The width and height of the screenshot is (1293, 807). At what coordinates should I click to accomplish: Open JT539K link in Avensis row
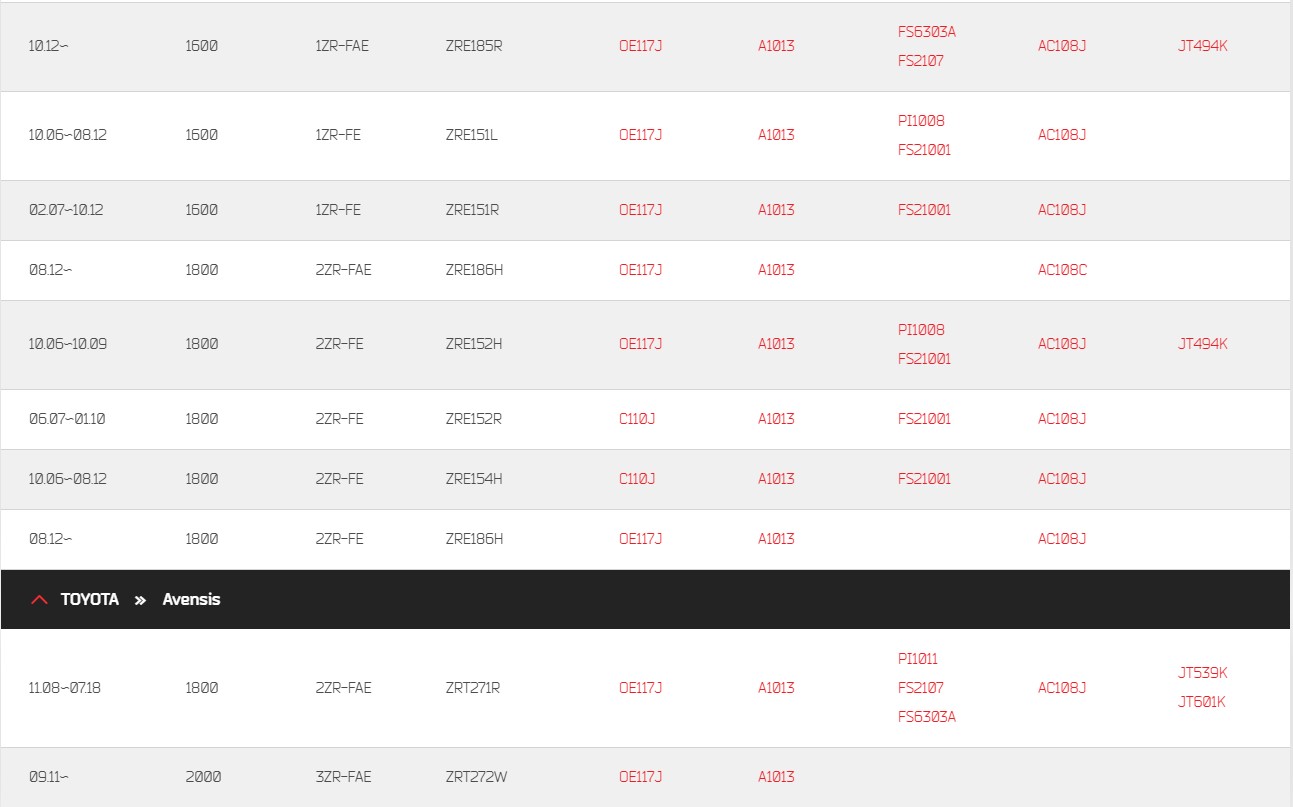[1203, 673]
